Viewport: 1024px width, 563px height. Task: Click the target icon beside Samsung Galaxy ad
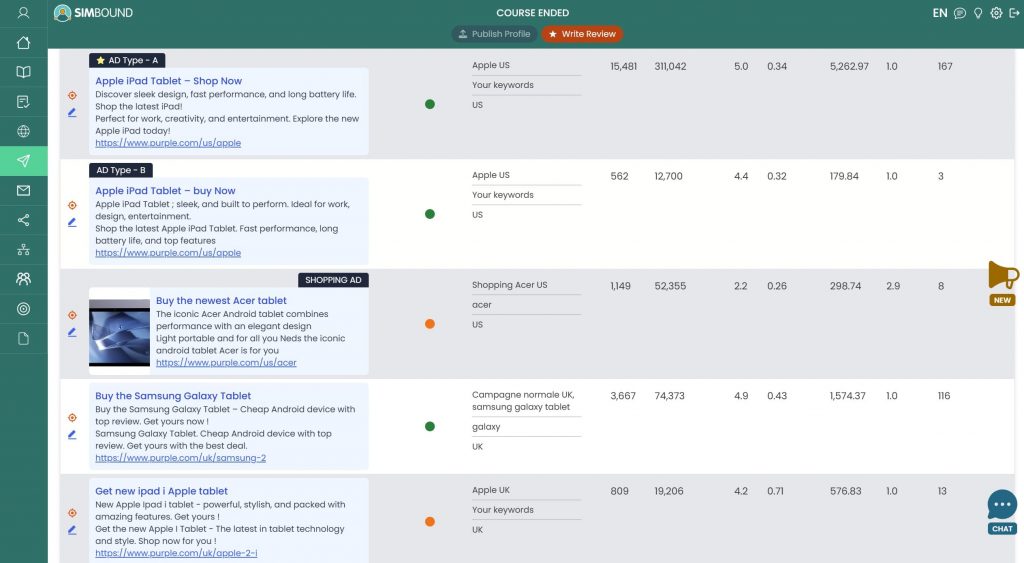72,417
